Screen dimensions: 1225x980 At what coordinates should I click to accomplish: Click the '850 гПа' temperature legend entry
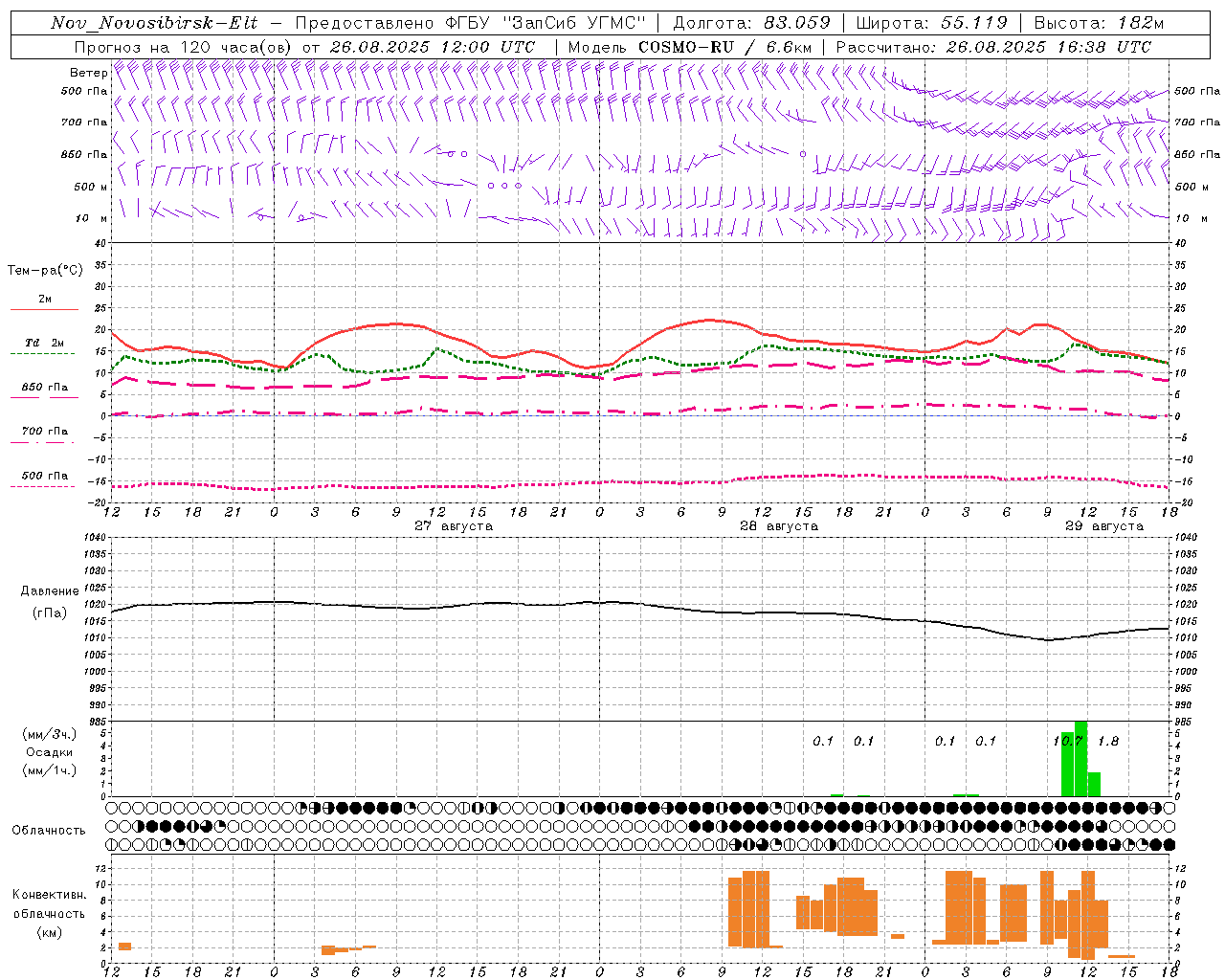44,388
